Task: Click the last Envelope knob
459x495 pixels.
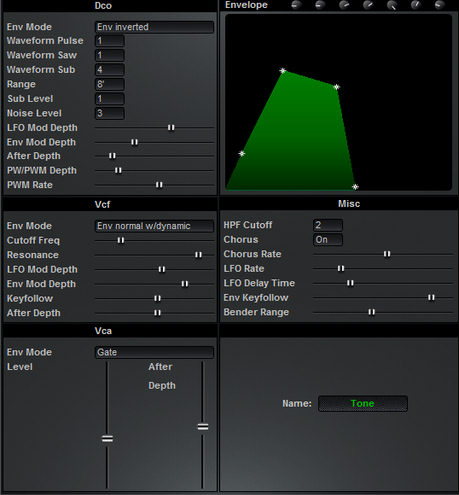Action: point(440,5)
